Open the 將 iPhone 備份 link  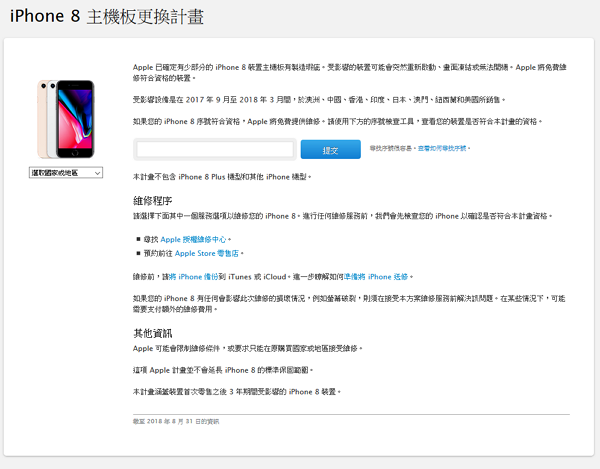click(x=194, y=277)
